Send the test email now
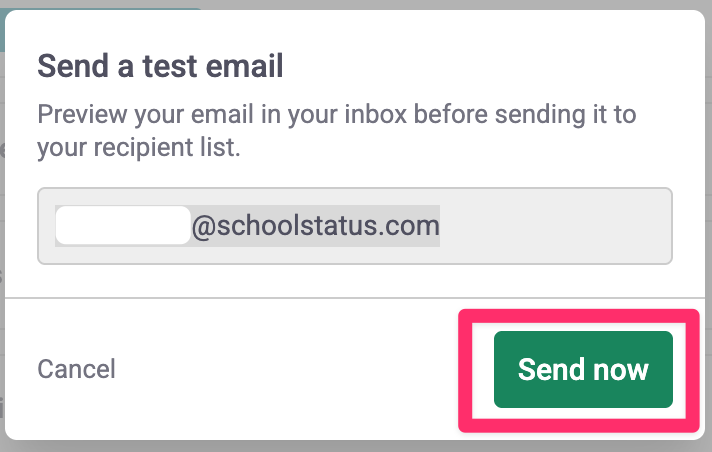Screen dimensions: 712x452 click(x=583, y=369)
